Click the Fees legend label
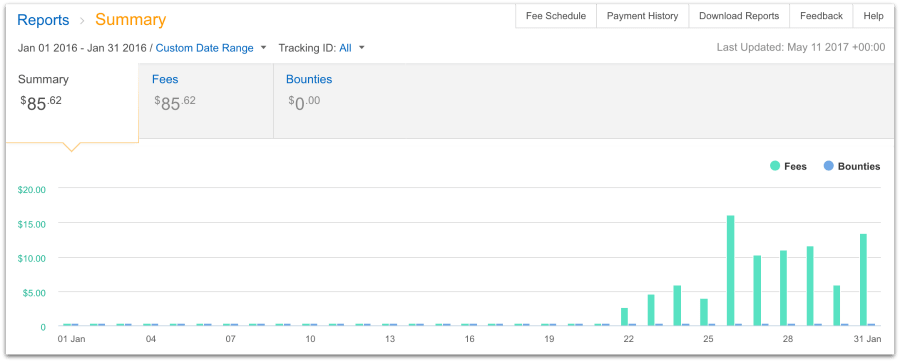Screen dimensions: 900x361 [795, 166]
